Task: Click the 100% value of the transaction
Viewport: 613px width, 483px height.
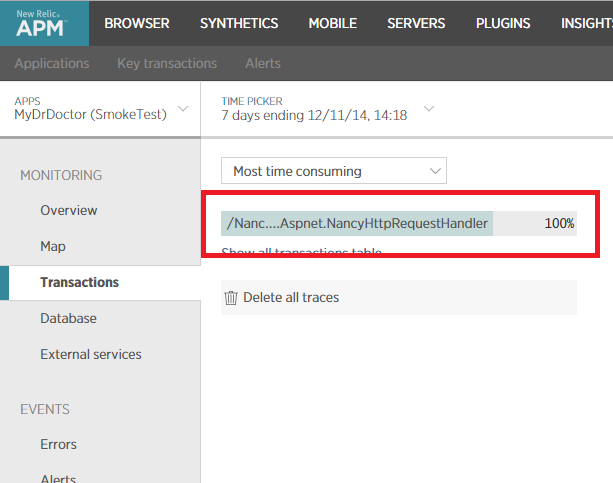Action: (559, 223)
